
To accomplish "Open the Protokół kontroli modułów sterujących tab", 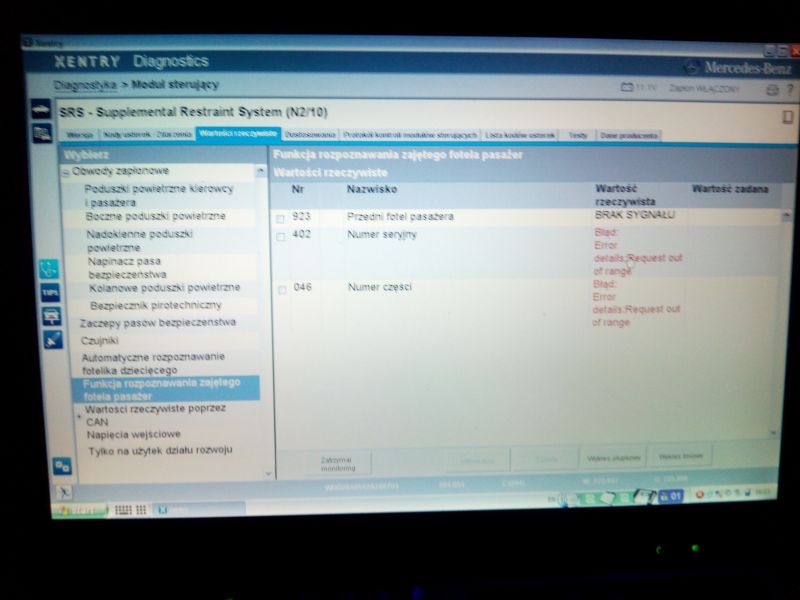I will pyautogui.click(x=410, y=135).
